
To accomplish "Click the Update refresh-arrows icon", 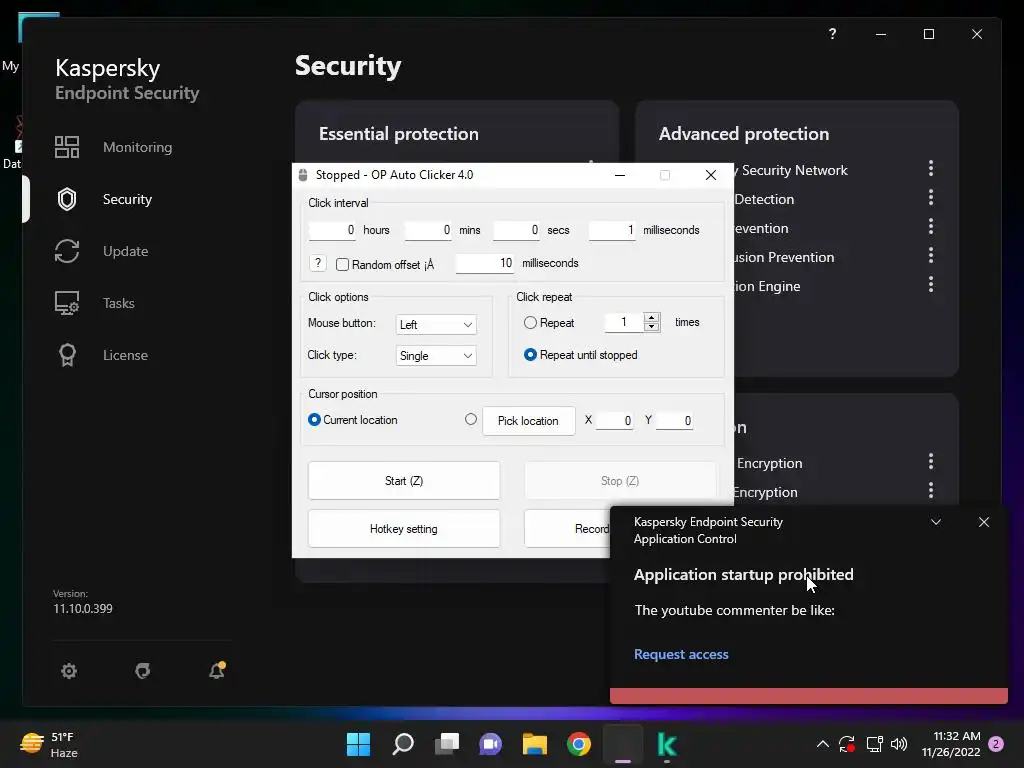I will pyautogui.click(x=67, y=251).
